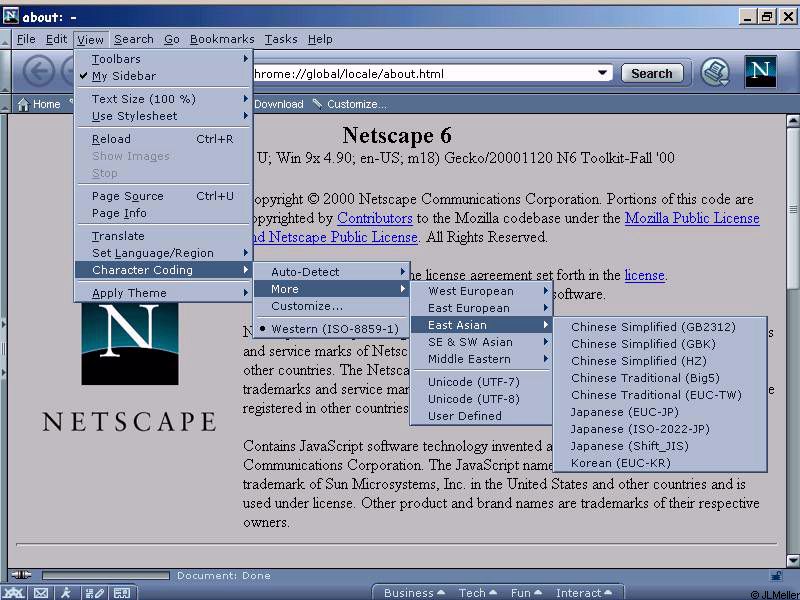This screenshot has height=600, width=800.
Task: Open the Tech tab in the taskbar
Action: pyautogui.click(x=477, y=593)
